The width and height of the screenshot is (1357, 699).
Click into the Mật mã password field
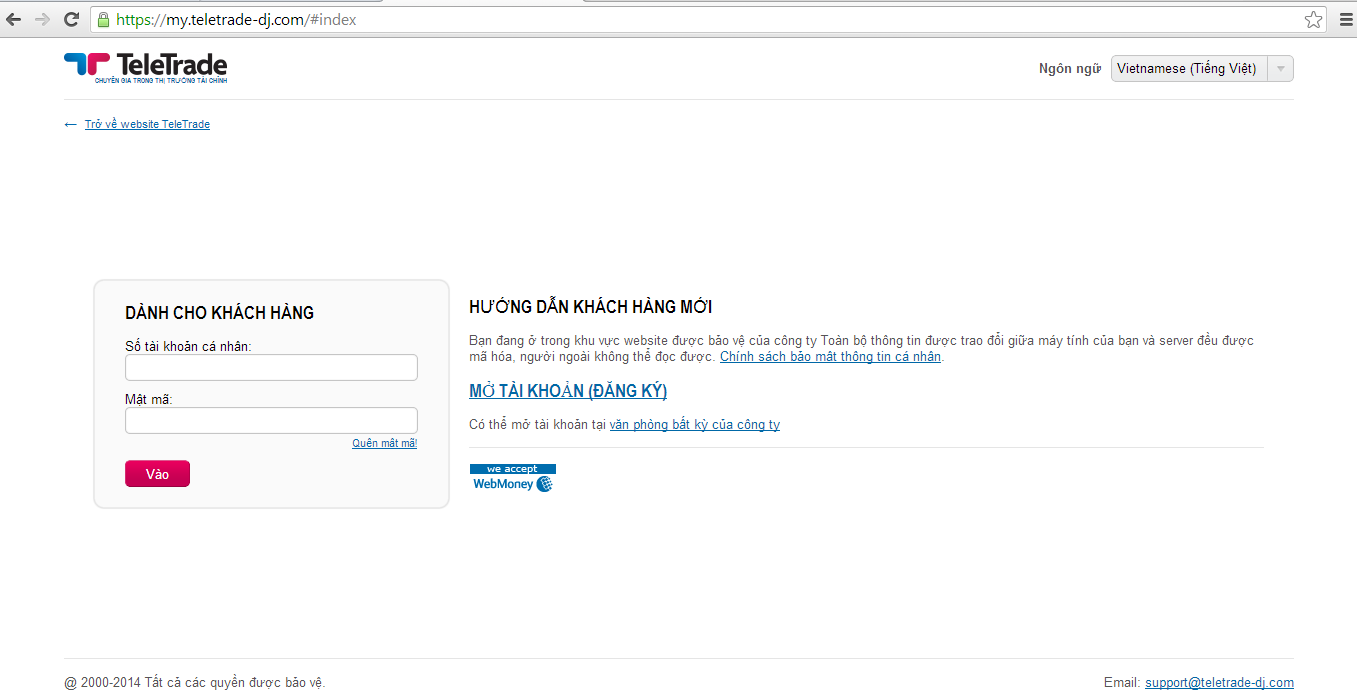coord(271,420)
